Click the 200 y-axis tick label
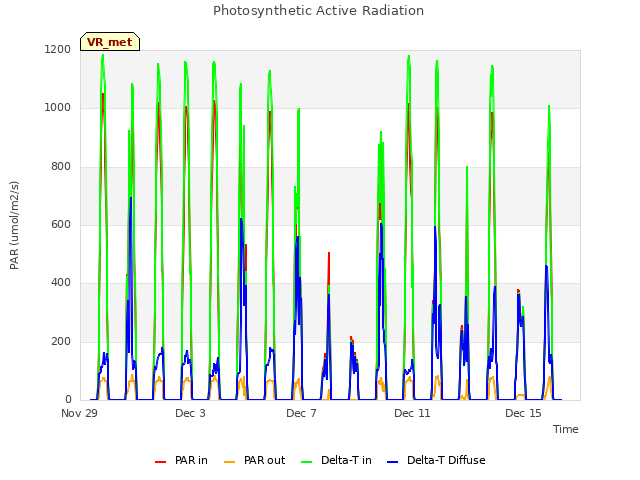Image resolution: width=640 pixels, height=480 pixels. [61, 341]
